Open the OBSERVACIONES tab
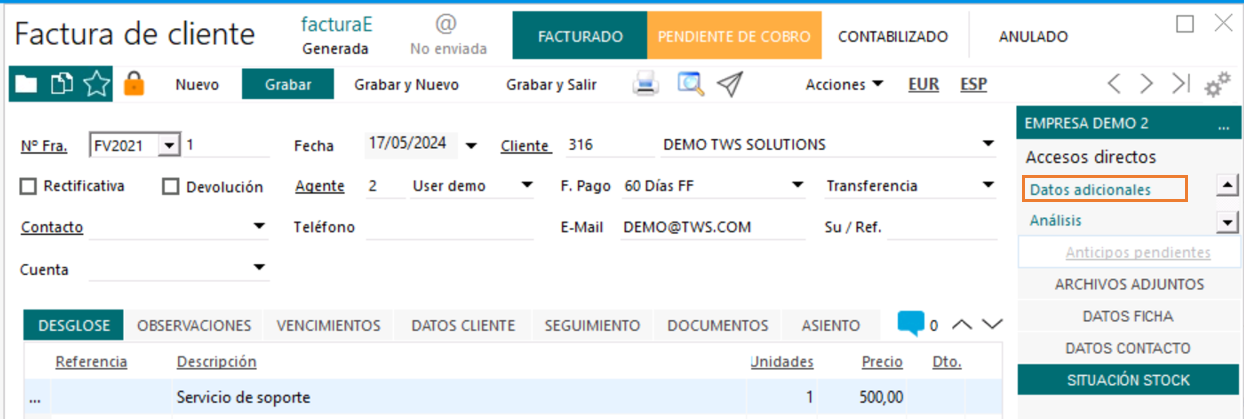 194,325
